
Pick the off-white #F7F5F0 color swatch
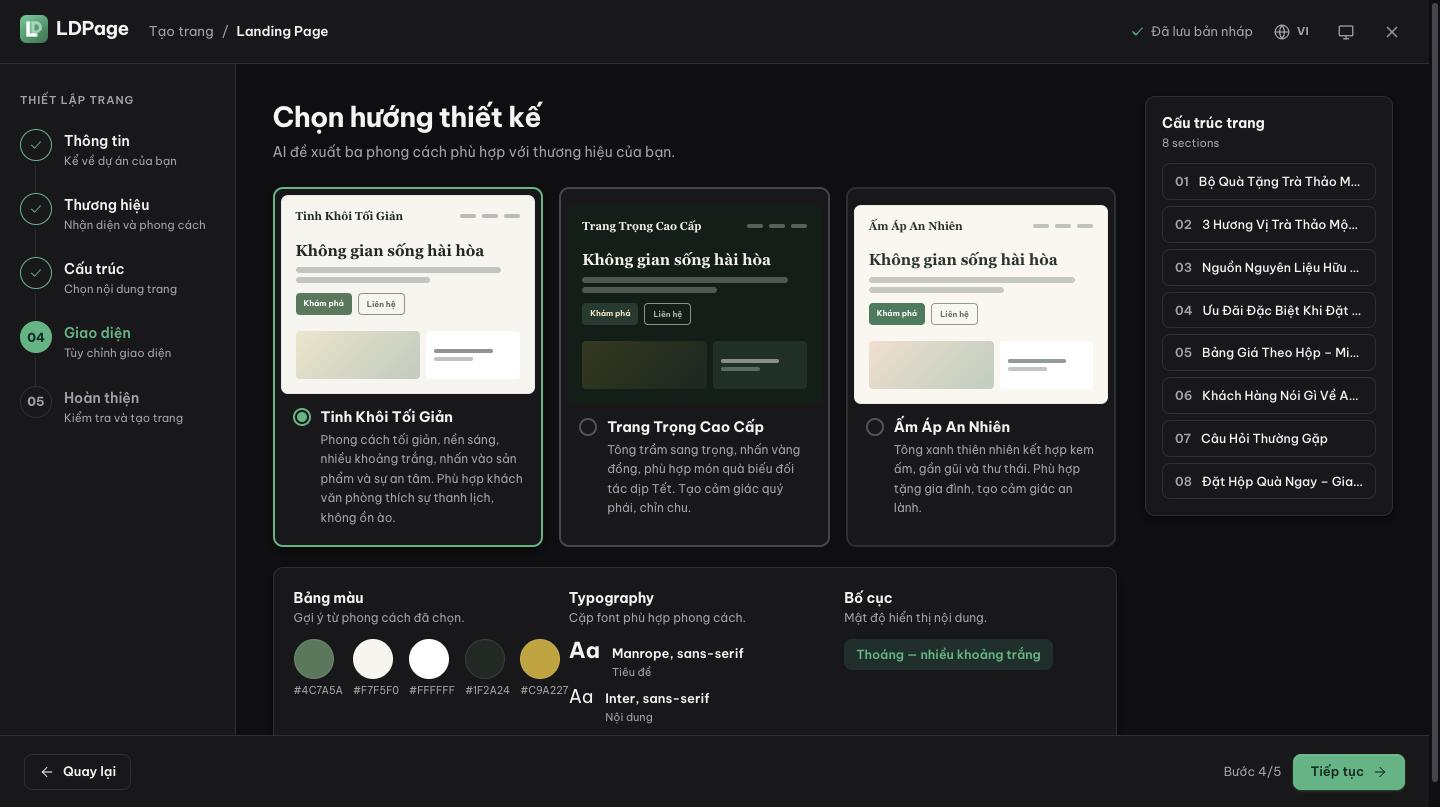373,660
